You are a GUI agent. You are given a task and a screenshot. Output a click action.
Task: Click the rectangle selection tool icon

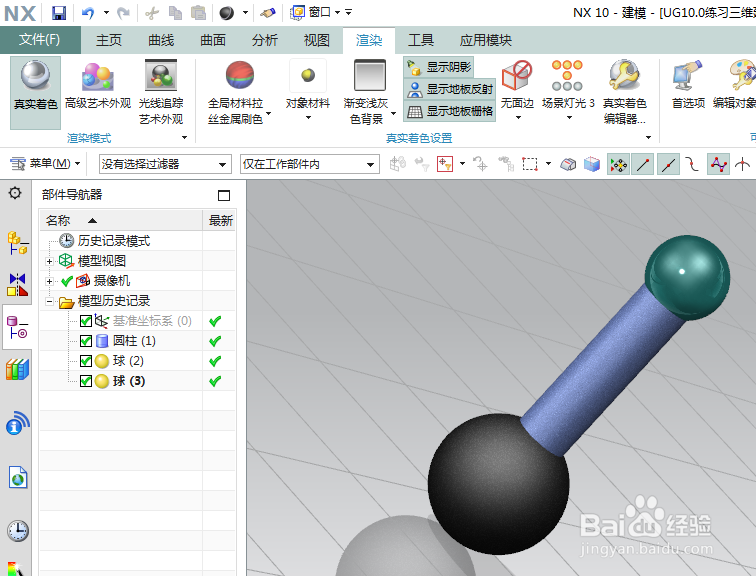point(529,164)
